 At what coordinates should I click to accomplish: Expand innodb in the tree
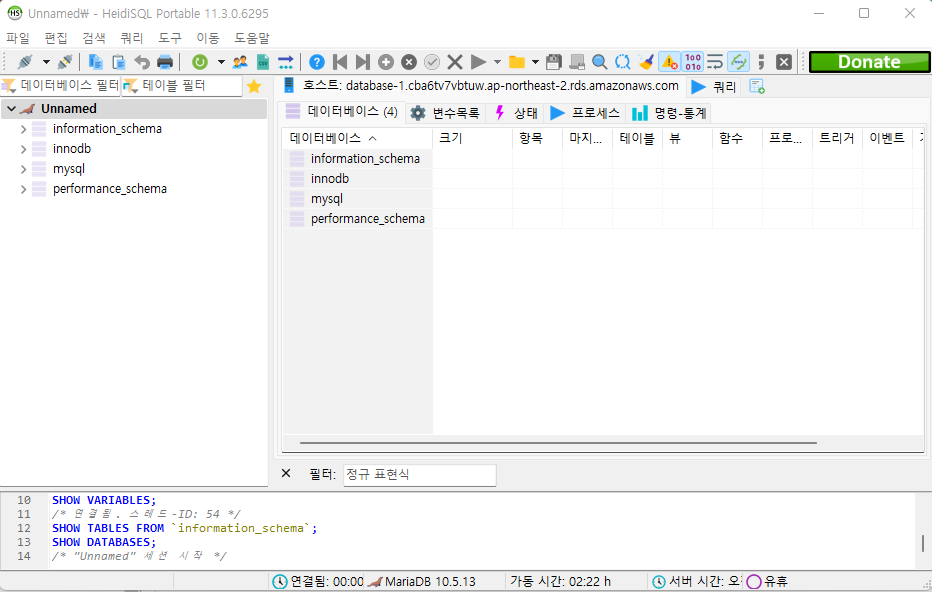(x=23, y=149)
